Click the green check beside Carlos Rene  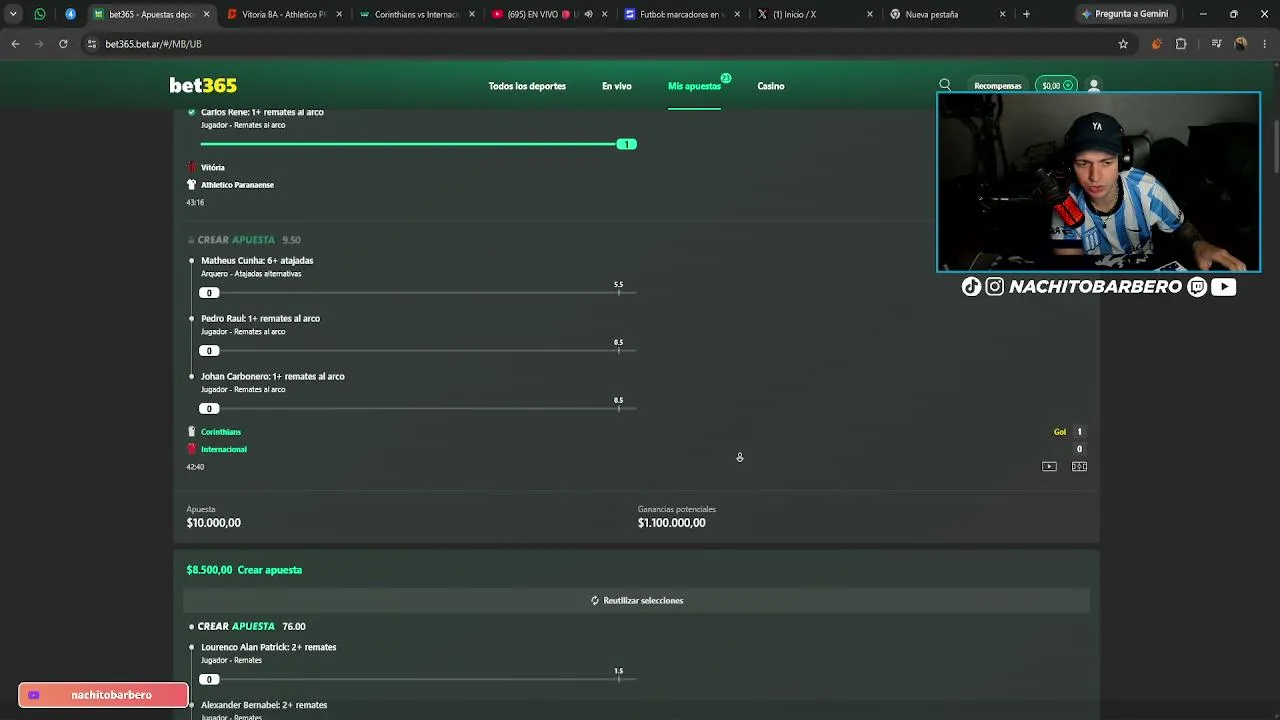coord(192,112)
